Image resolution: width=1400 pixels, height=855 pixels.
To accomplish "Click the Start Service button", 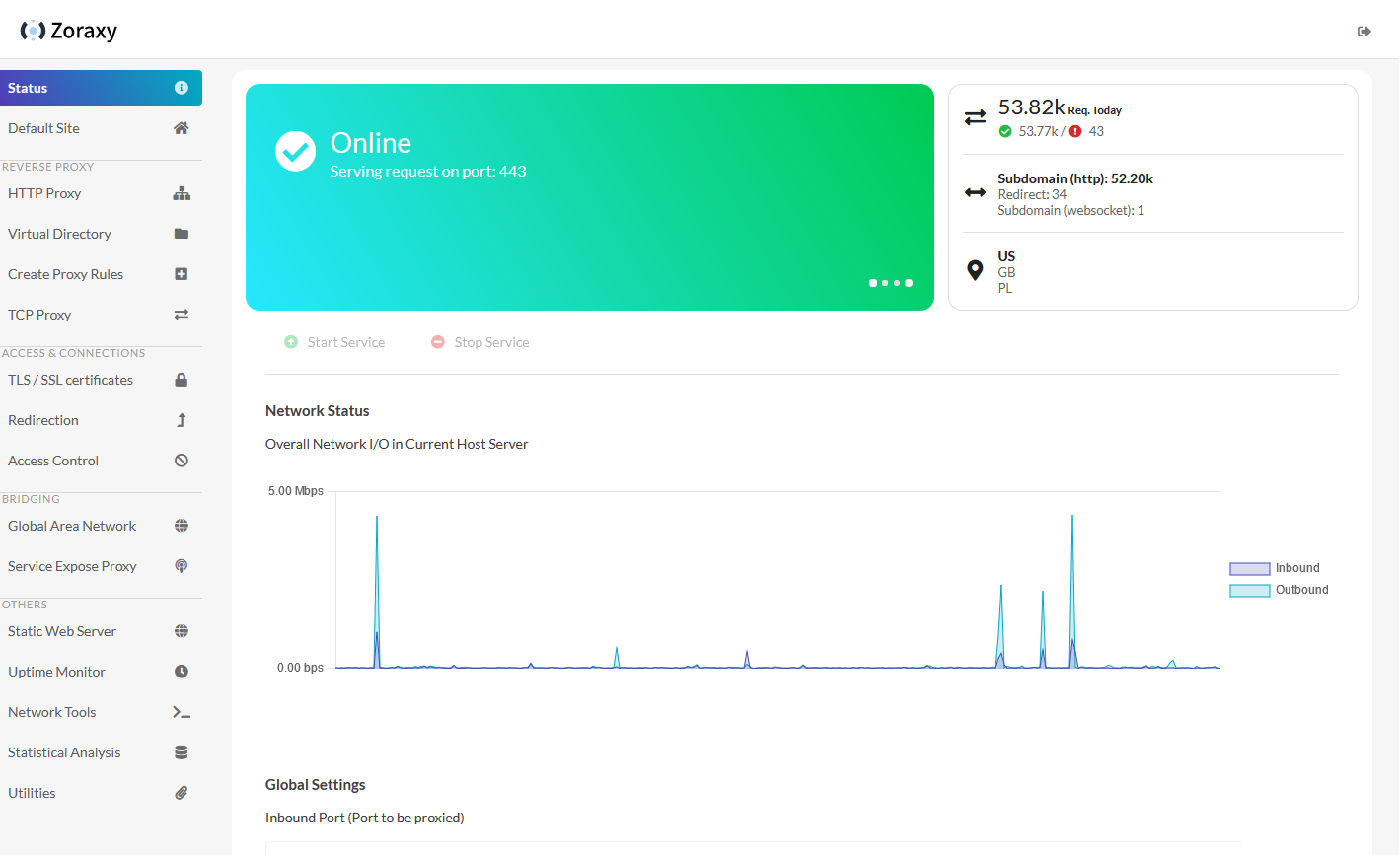I will (334, 342).
